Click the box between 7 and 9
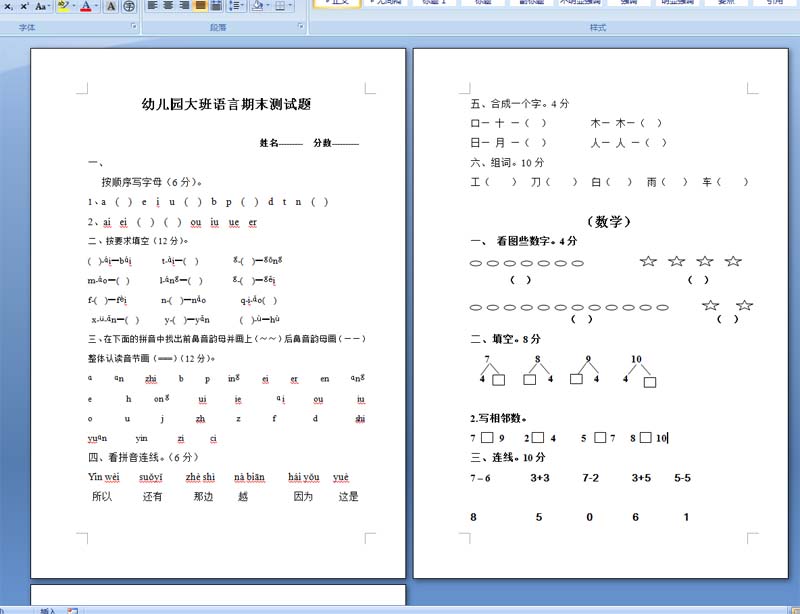The height and width of the screenshot is (614, 800). pos(487,437)
